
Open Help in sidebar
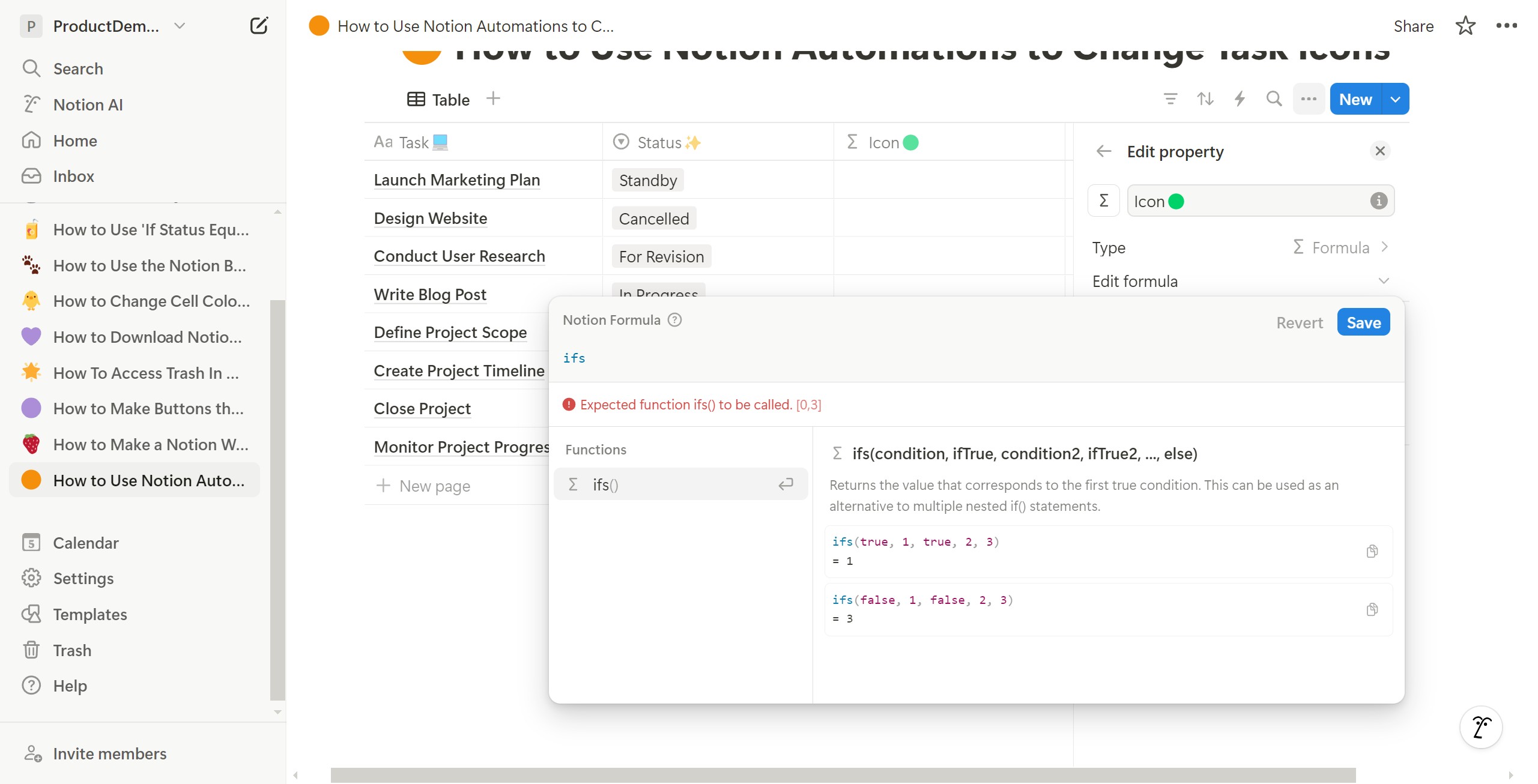coord(70,686)
